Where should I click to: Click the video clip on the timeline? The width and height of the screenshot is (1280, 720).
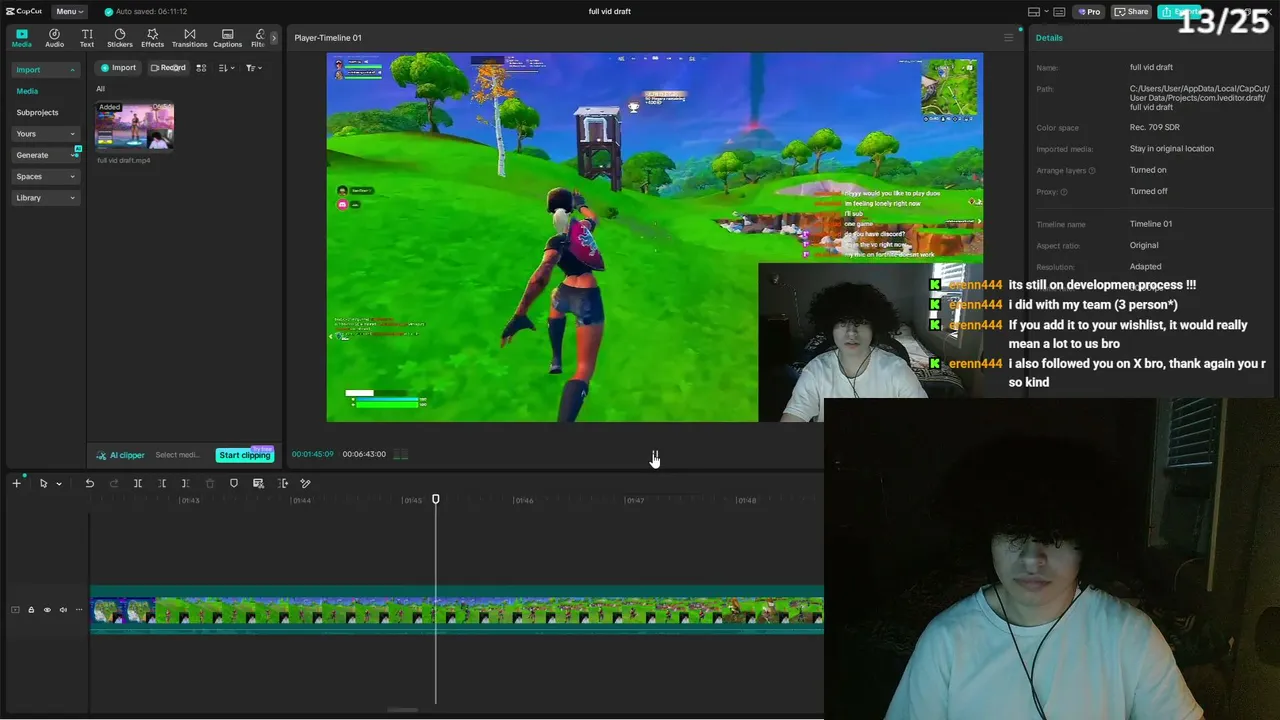point(457,611)
